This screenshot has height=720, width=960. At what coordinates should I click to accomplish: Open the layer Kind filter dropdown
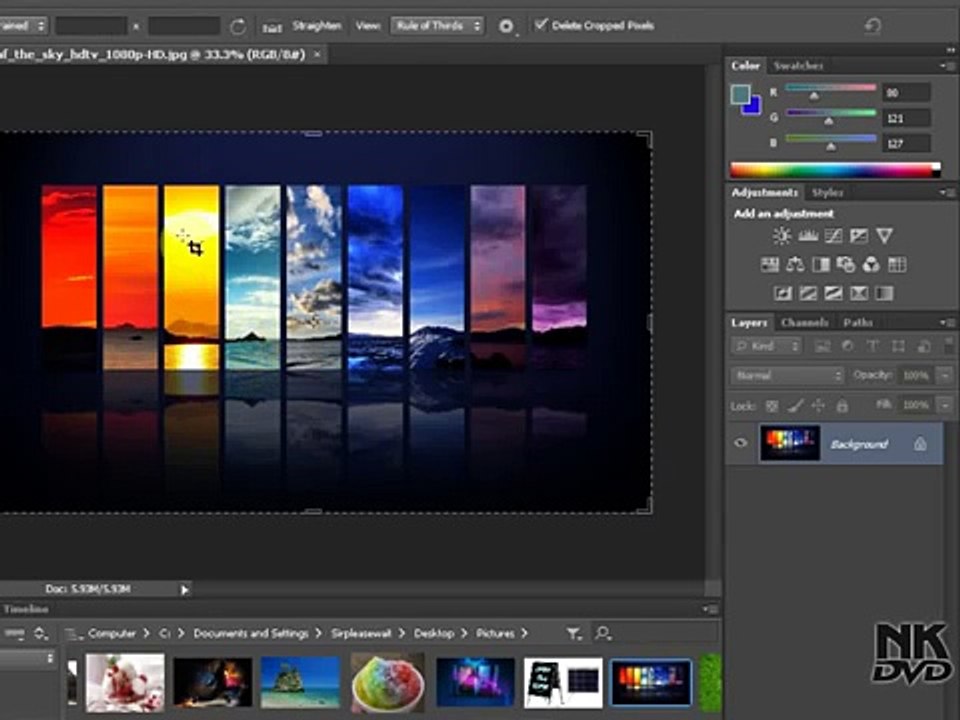(767, 346)
